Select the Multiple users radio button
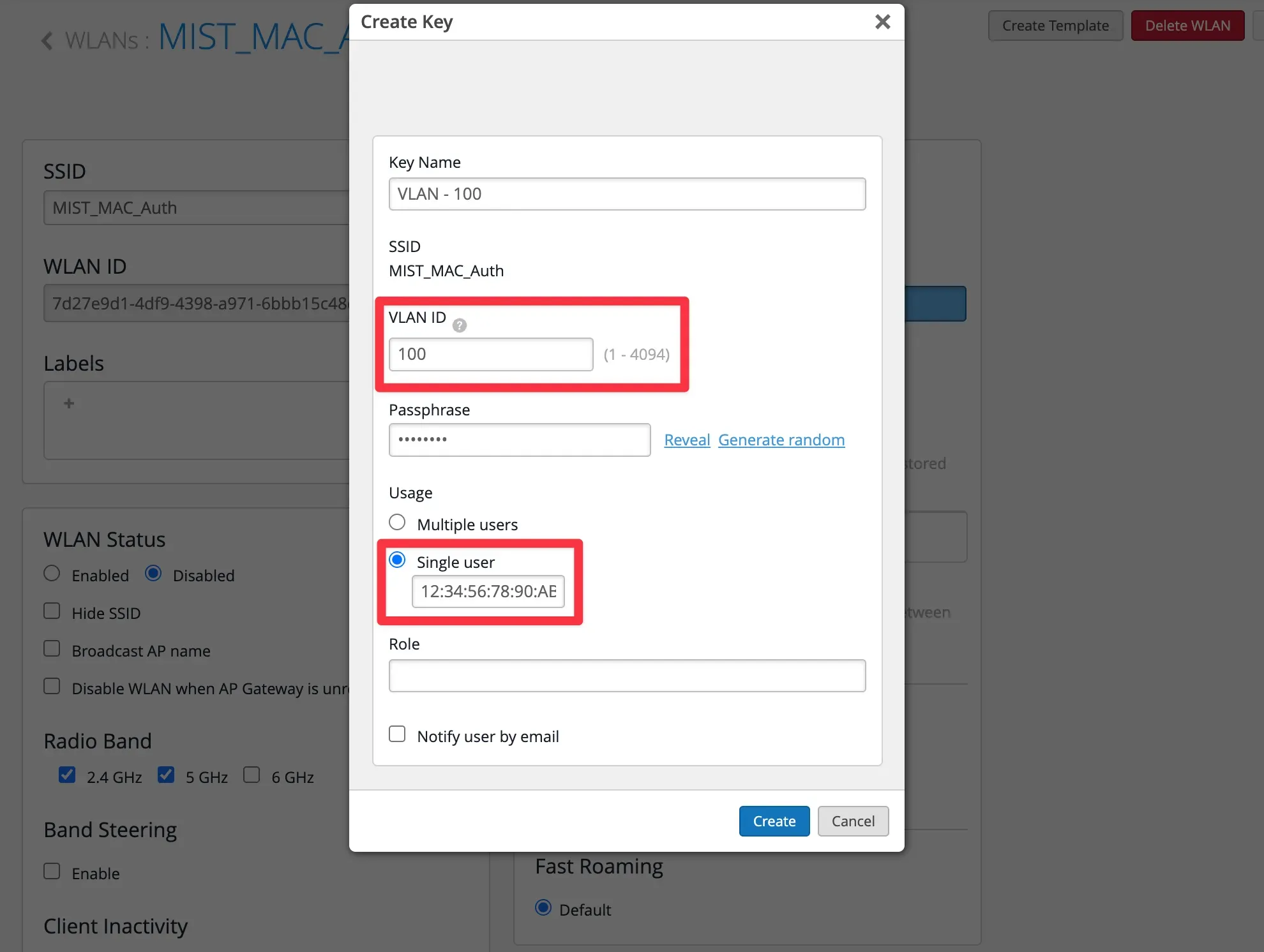Image resolution: width=1264 pixels, height=952 pixels. click(397, 523)
